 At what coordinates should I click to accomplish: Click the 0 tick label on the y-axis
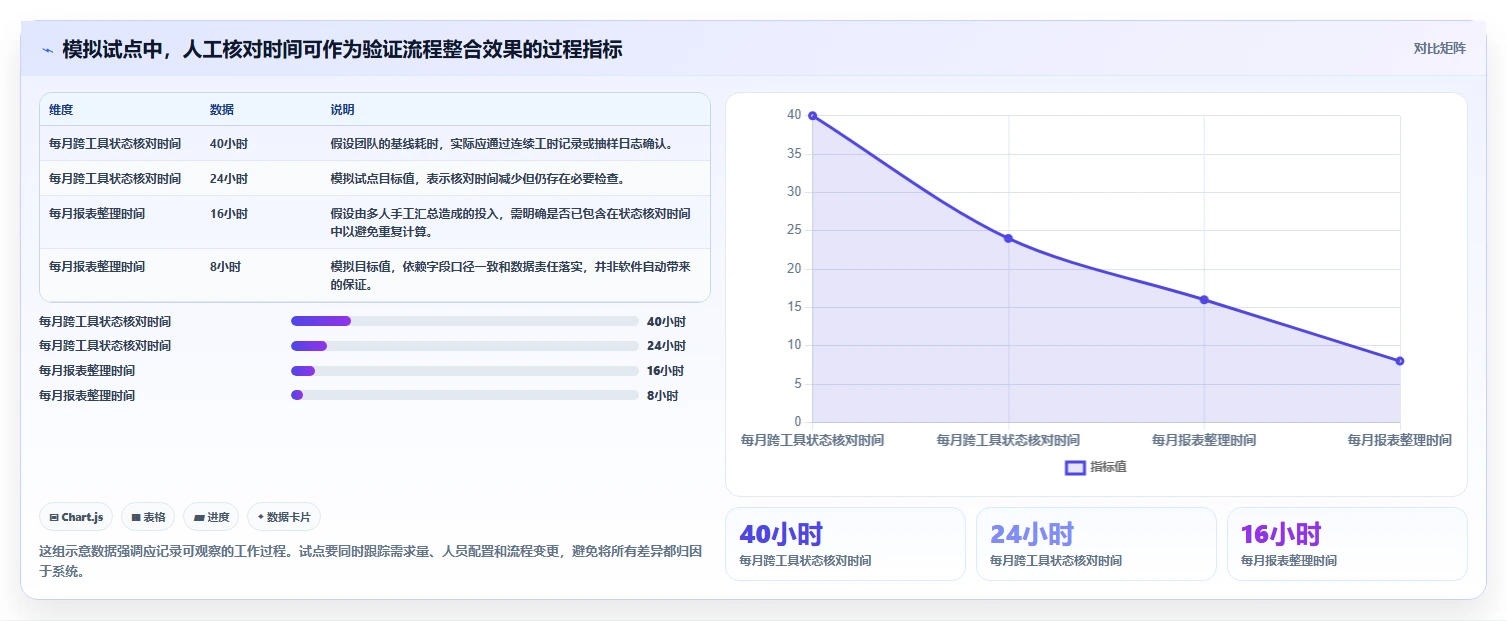[798, 422]
